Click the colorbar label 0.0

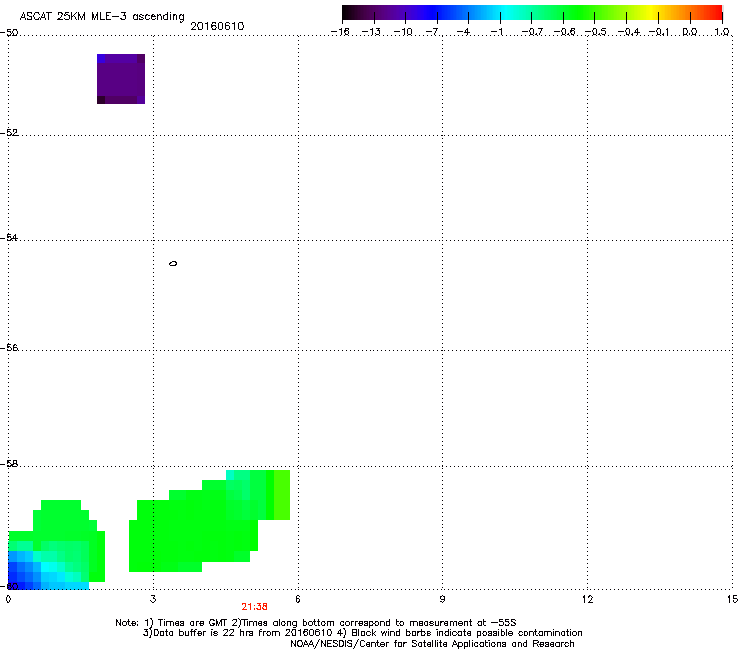[x=690, y=32]
